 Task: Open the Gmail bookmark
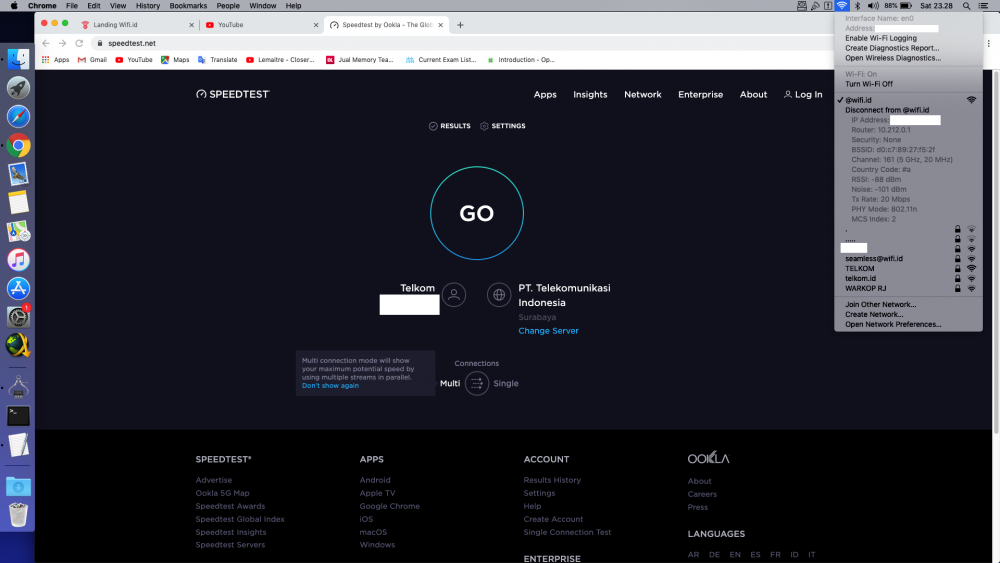(x=92, y=60)
